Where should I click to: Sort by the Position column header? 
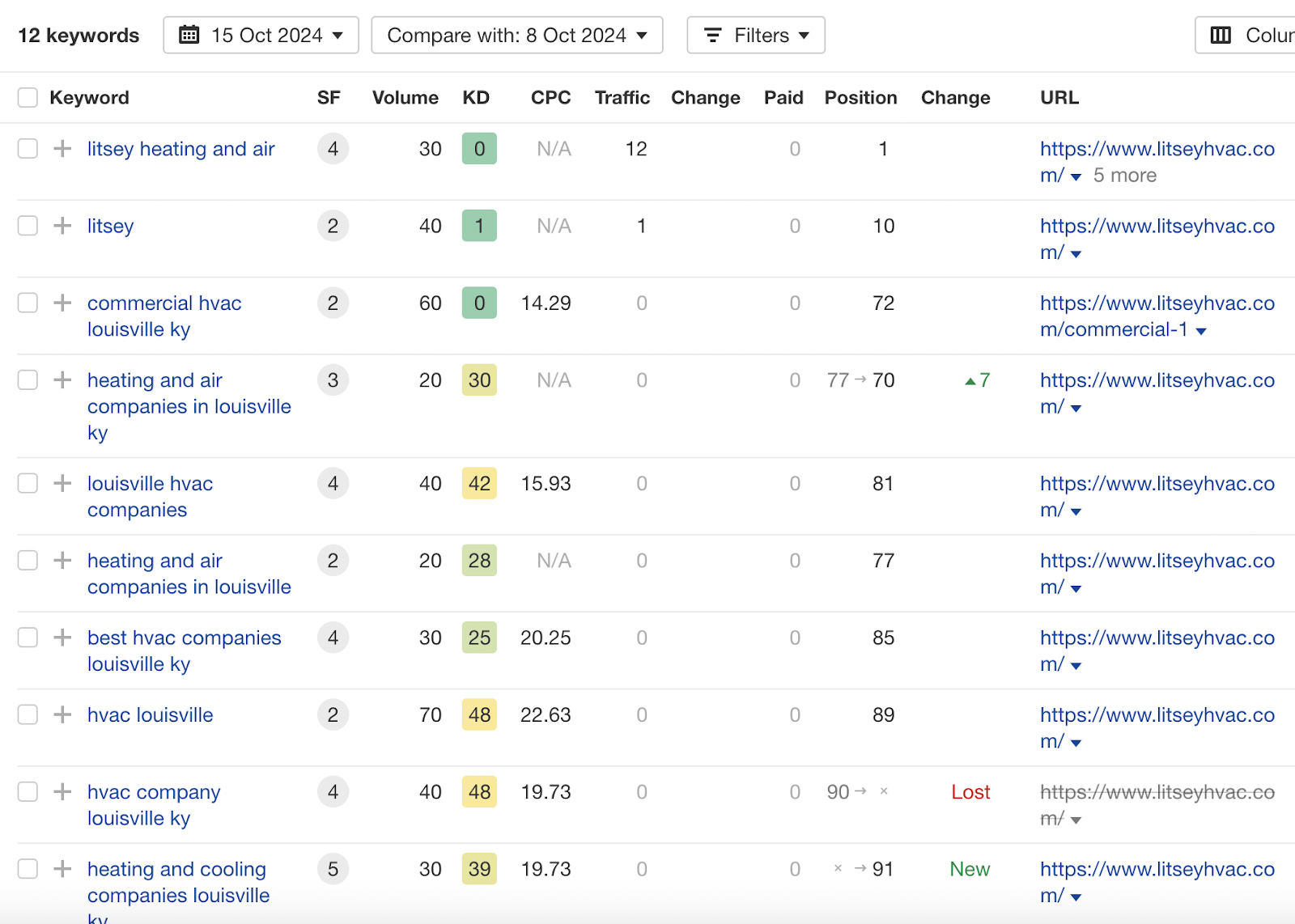(860, 98)
